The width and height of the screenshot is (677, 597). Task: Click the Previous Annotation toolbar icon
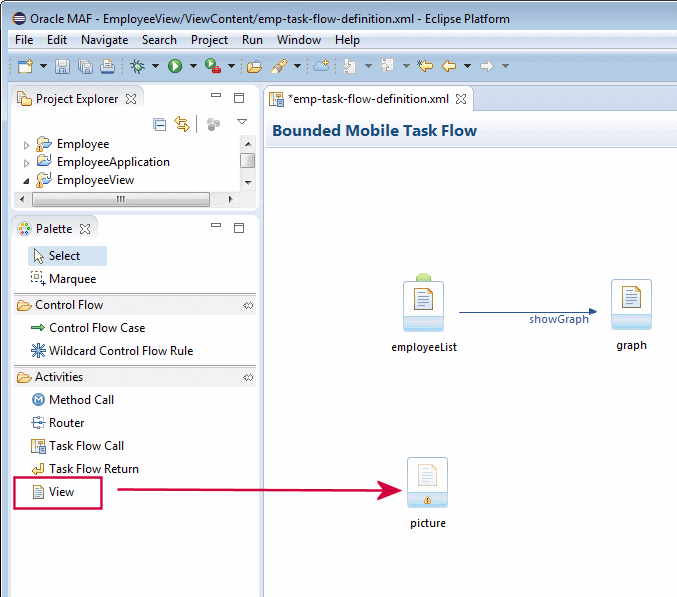click(387, 66)
